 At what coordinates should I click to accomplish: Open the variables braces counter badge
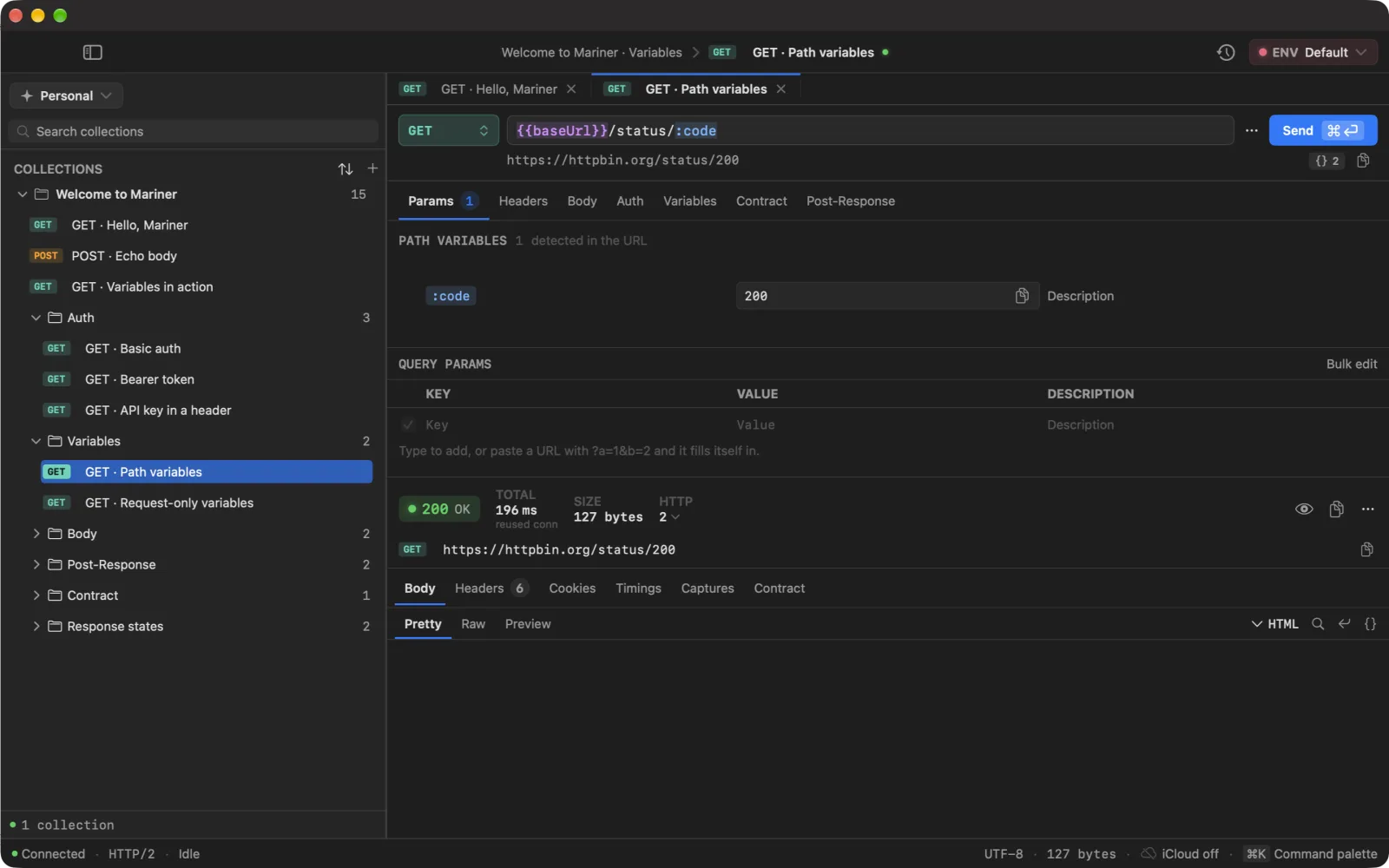(1326, 161)
